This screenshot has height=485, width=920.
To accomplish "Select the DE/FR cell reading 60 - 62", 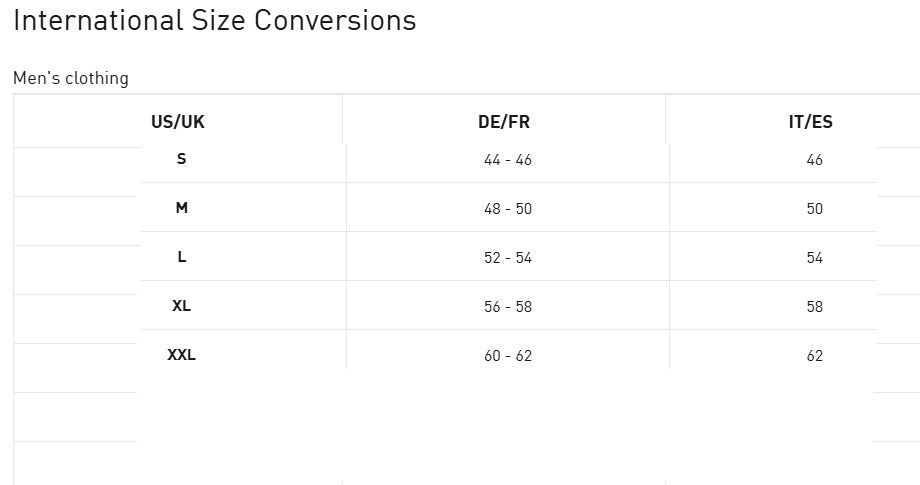I will pyautogui.click(x=508, y=356).
